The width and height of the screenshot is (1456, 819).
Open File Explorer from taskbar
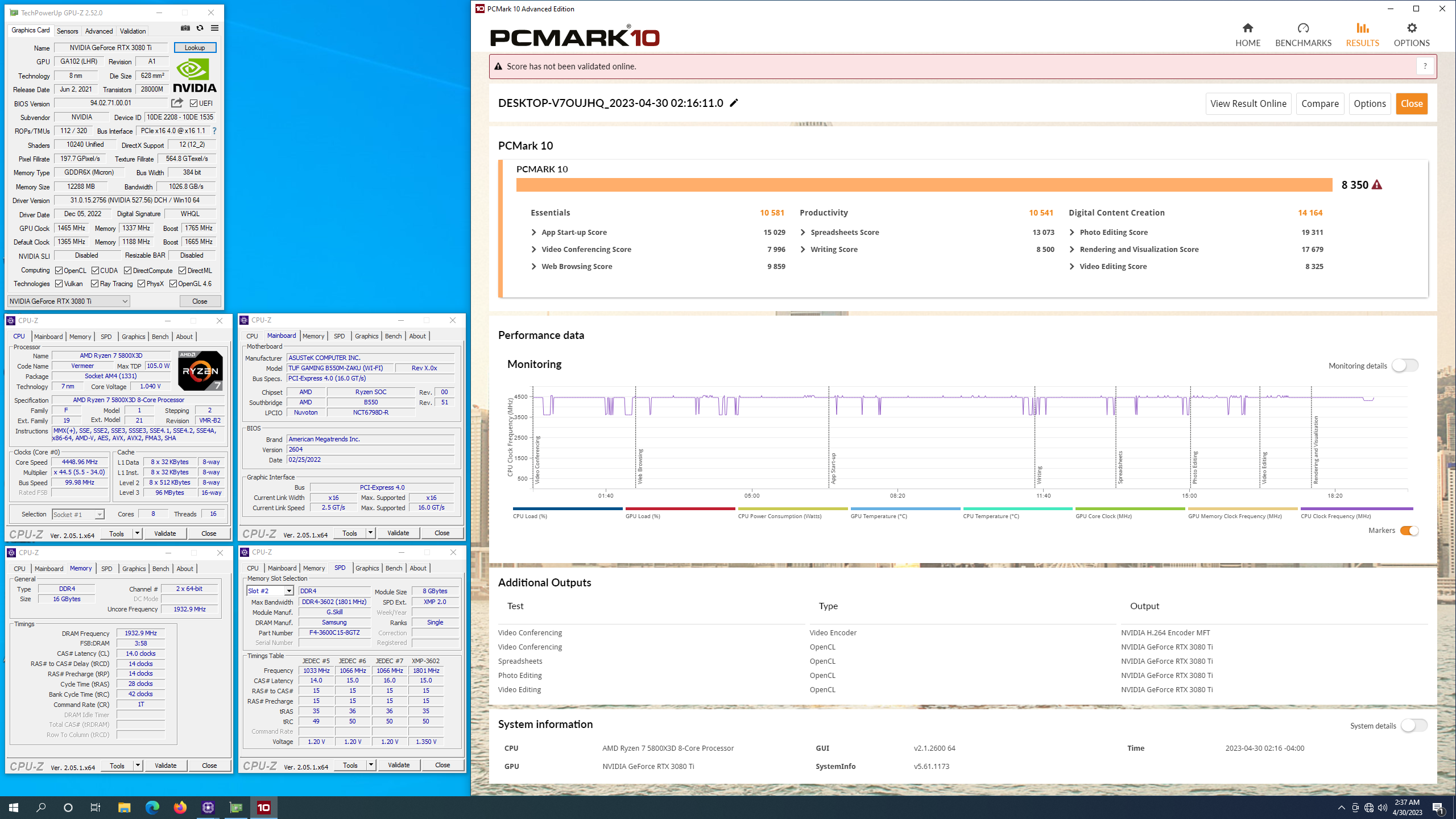click(x=124, y=807)
